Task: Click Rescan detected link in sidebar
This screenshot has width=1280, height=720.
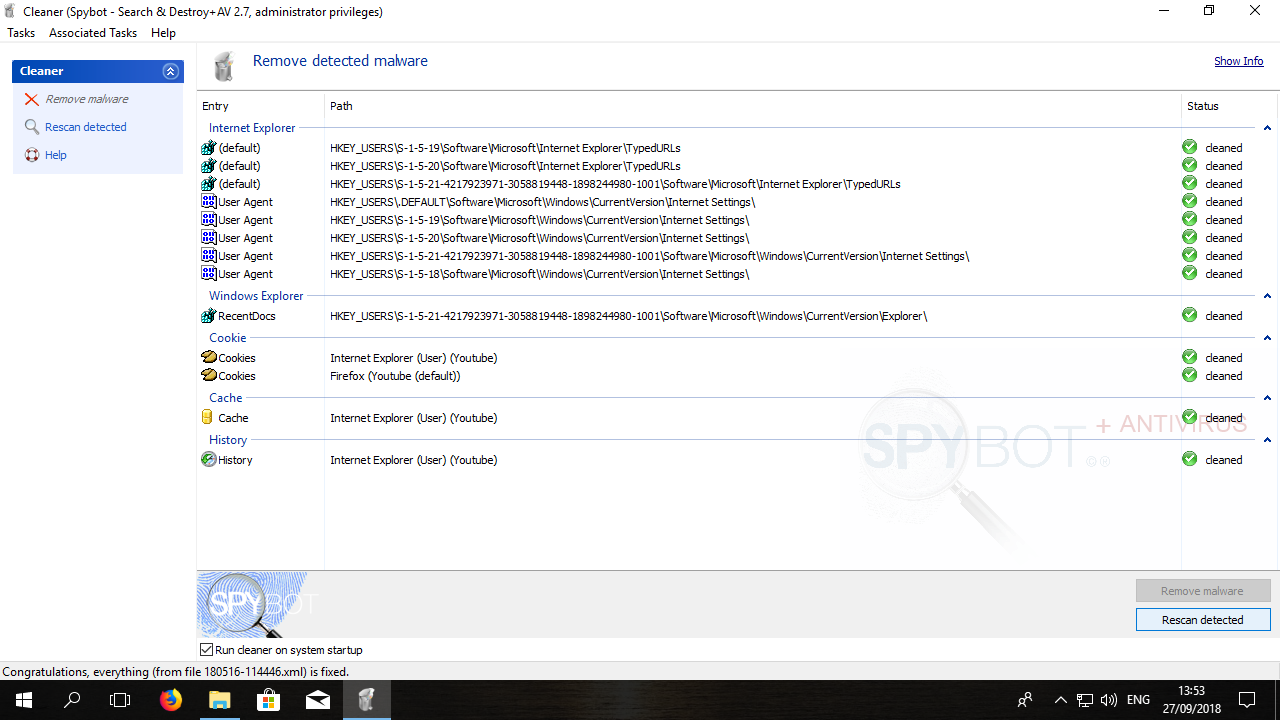Action: (x=86, y=127)
